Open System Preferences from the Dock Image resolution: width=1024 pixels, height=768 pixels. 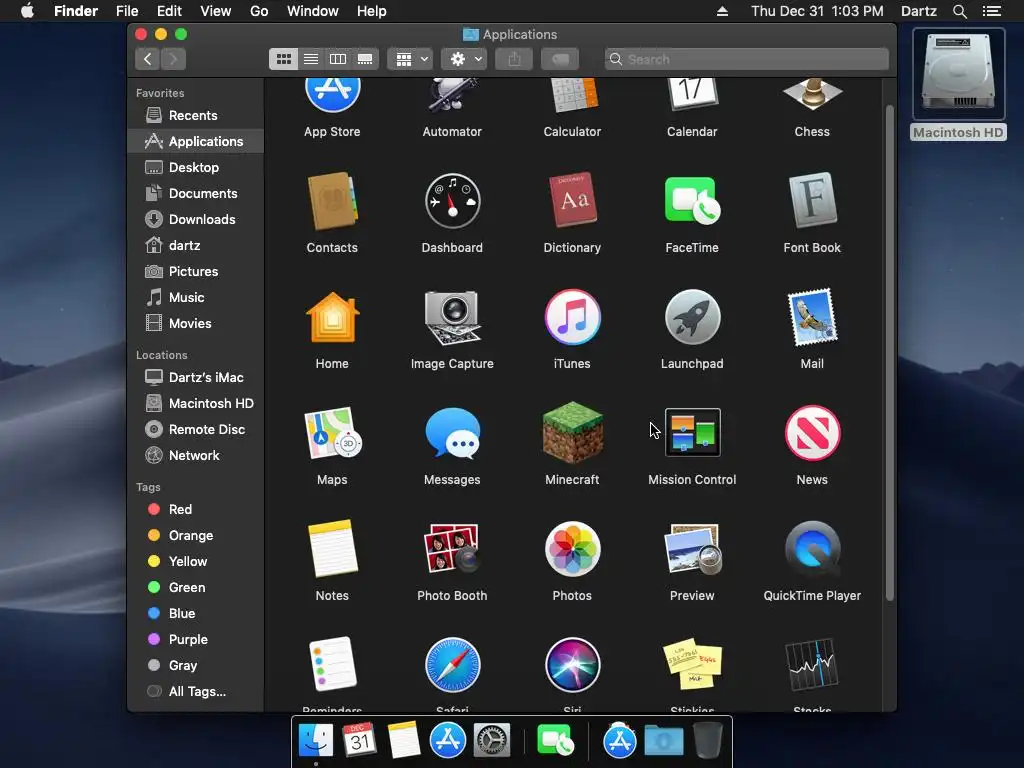pyautogui.click(x=492, y=741)
